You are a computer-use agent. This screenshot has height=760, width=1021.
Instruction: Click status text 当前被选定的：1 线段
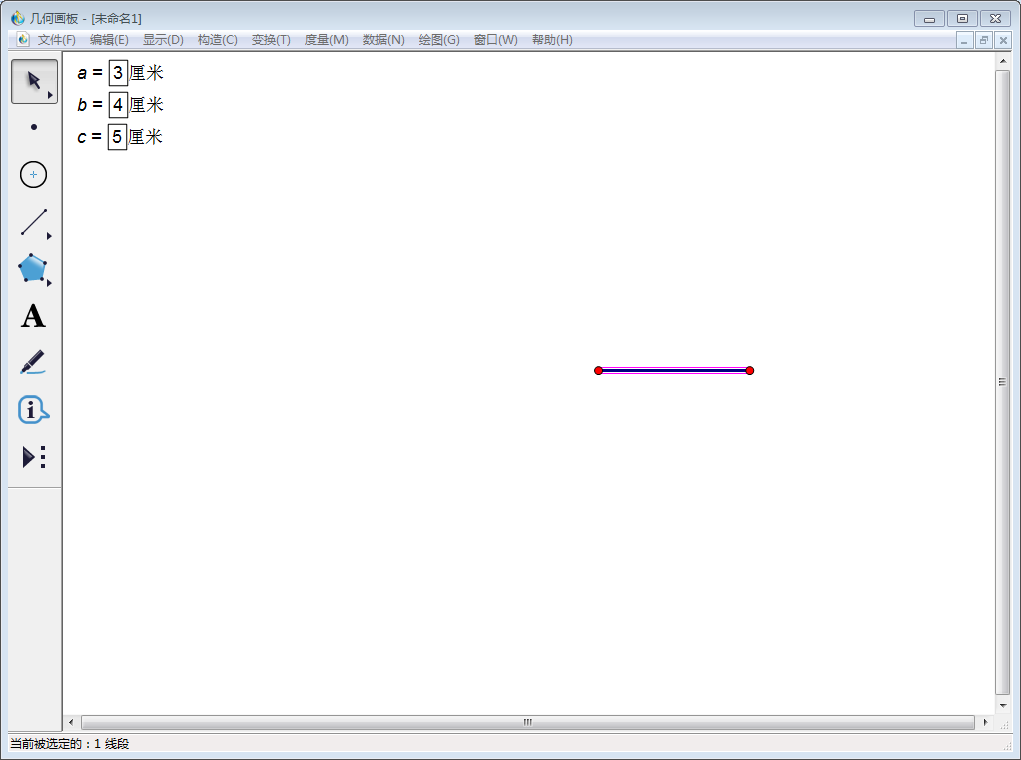70,744
